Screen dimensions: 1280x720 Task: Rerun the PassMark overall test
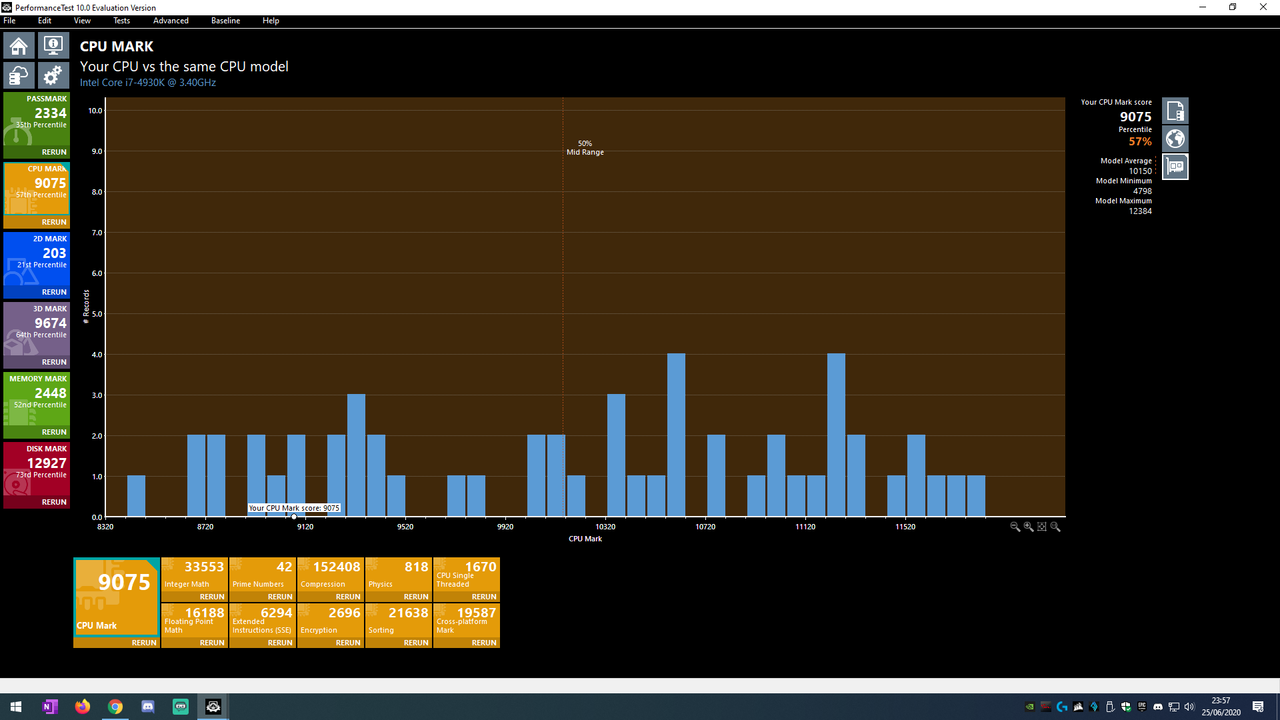[54, 152]
